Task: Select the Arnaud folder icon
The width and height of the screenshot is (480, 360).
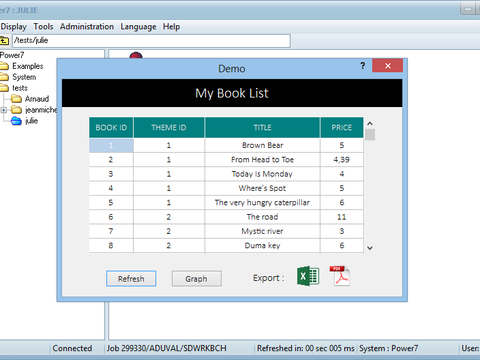Action: pyautogui.click(x=16, y=99)
